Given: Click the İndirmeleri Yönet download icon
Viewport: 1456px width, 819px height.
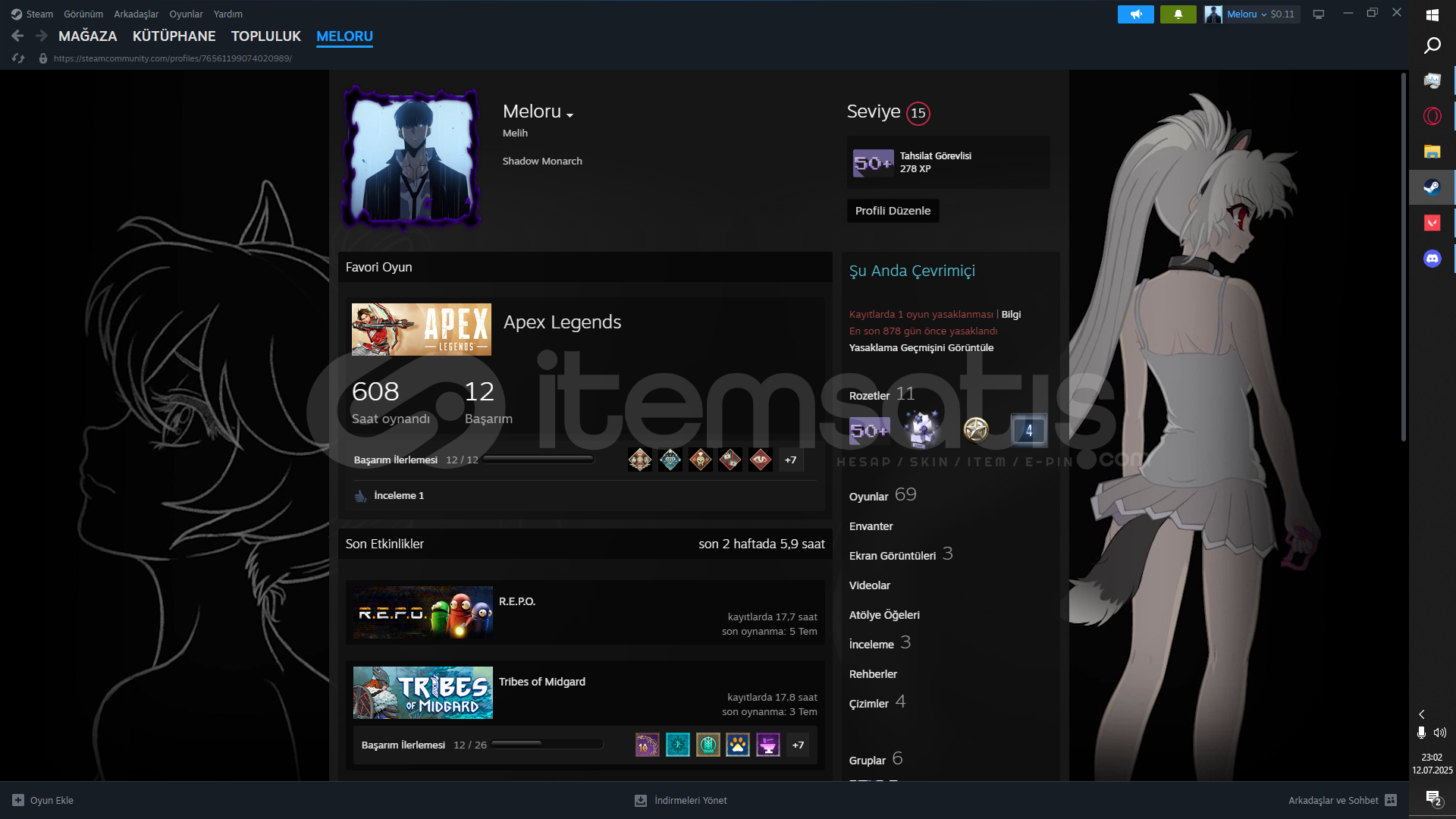Looking at the screenshot, I should (641, 800).
